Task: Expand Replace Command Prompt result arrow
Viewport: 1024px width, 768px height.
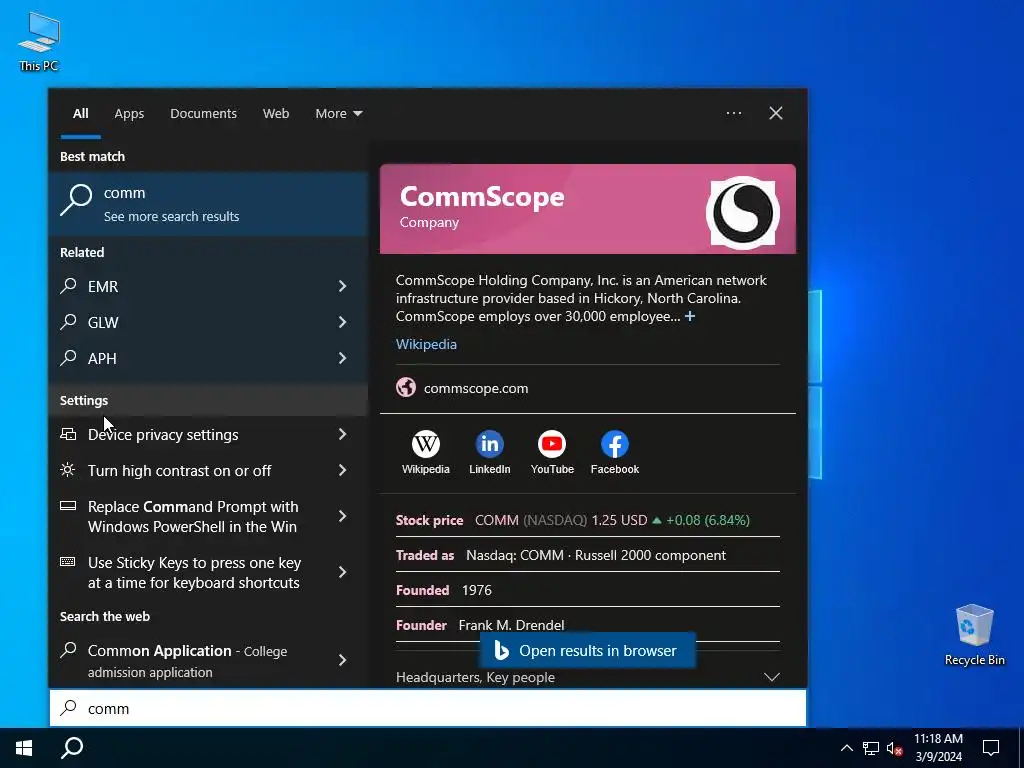Action: [x=342, y=516]
